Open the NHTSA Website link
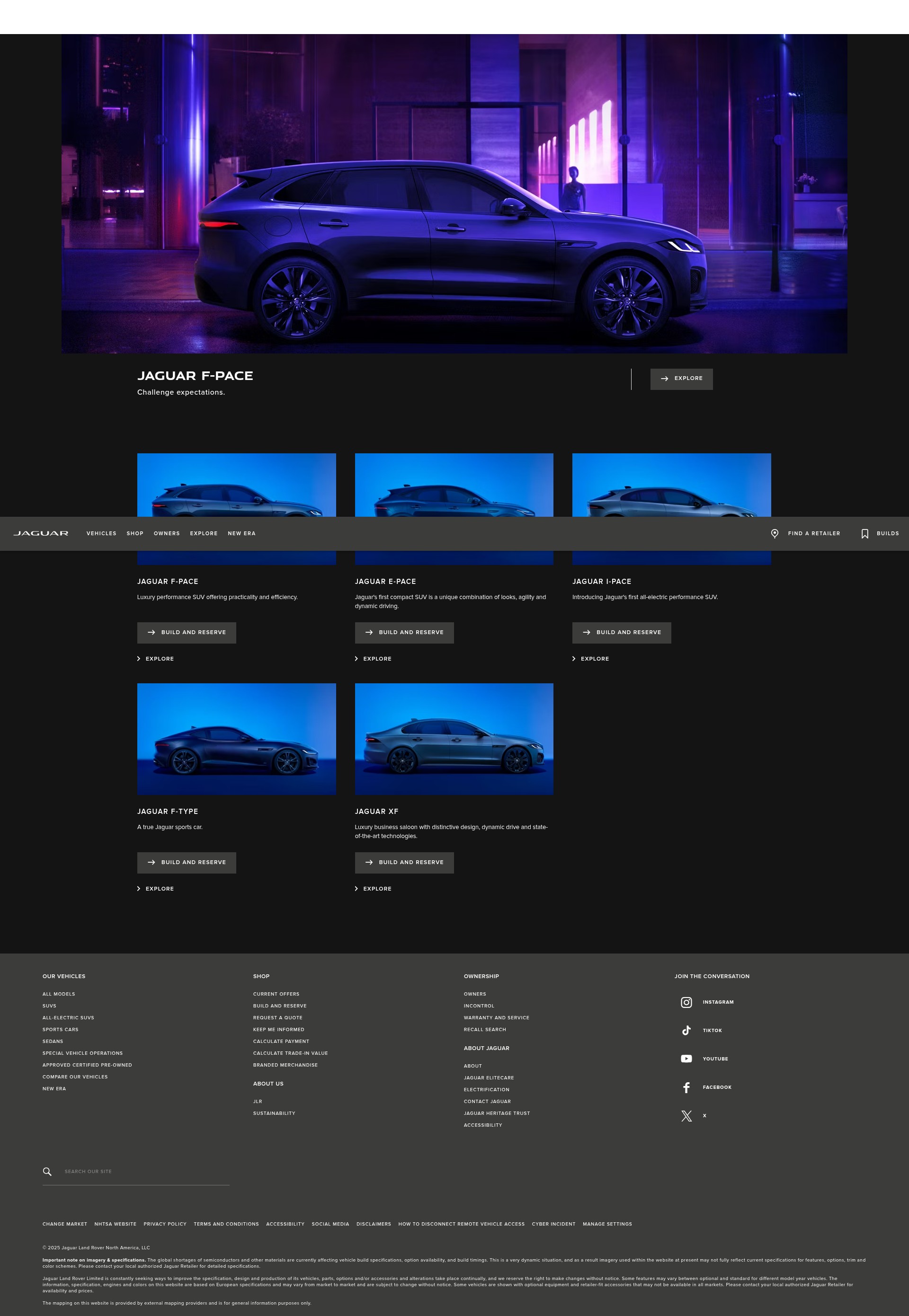Viewport: 909px width, 1316px height. tap(116, 1224)
